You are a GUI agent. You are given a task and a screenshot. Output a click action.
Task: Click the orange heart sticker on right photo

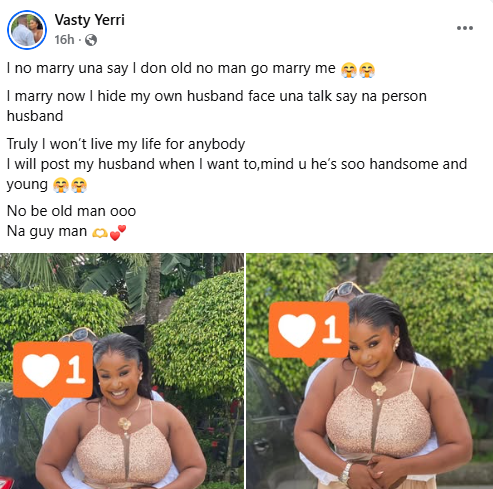tap(309, 332)
